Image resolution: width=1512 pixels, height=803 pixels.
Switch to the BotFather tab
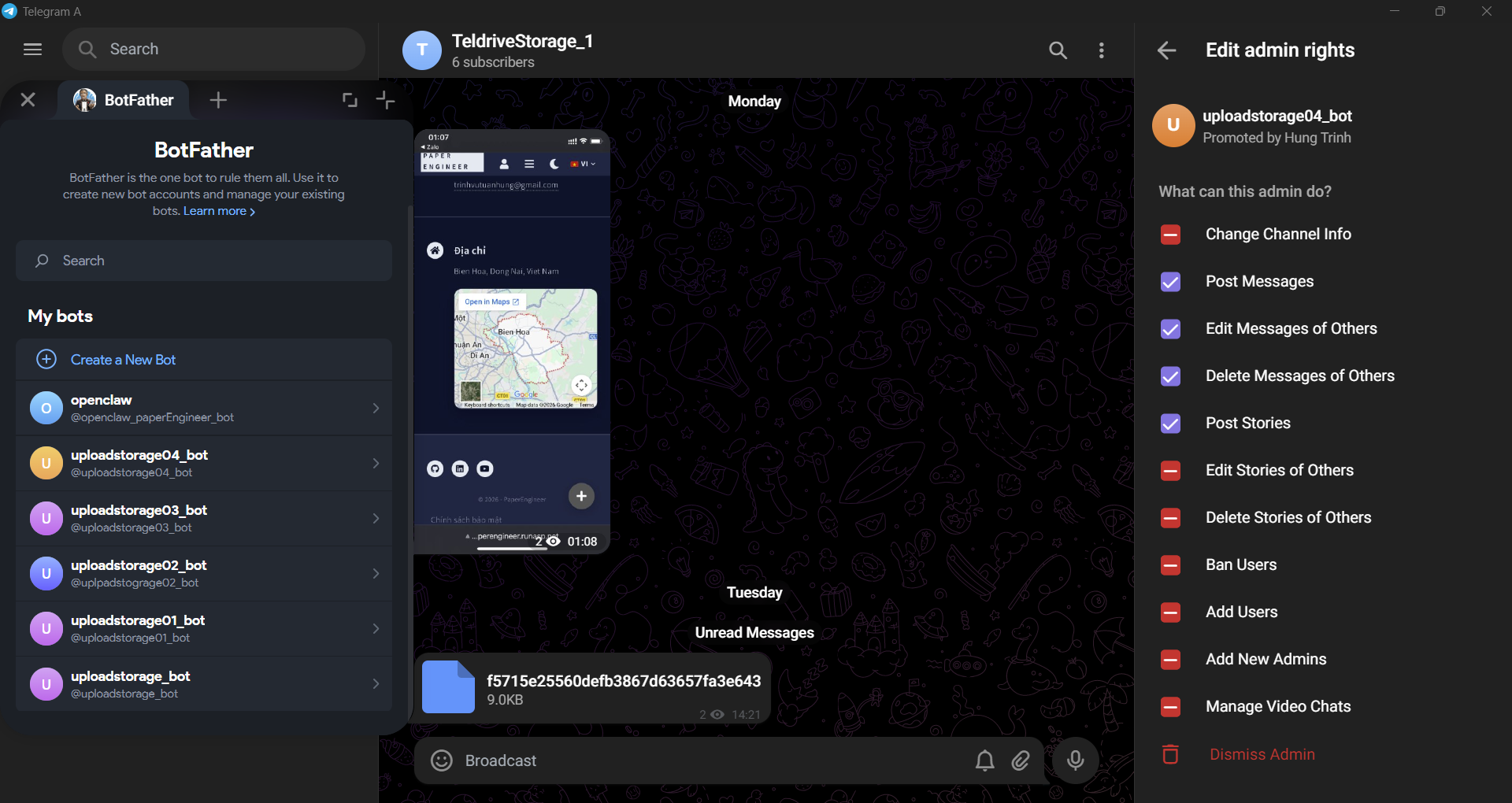124,100
